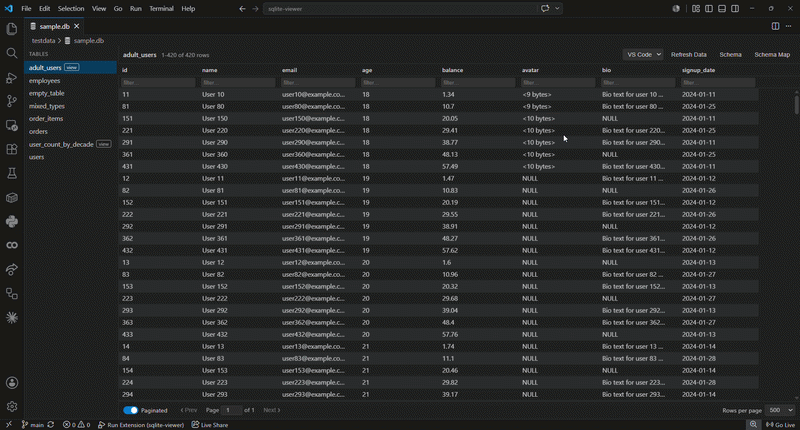This screenshot has width=800, height=430.
Task: Open Source Control view
Action: coord(12,101)
